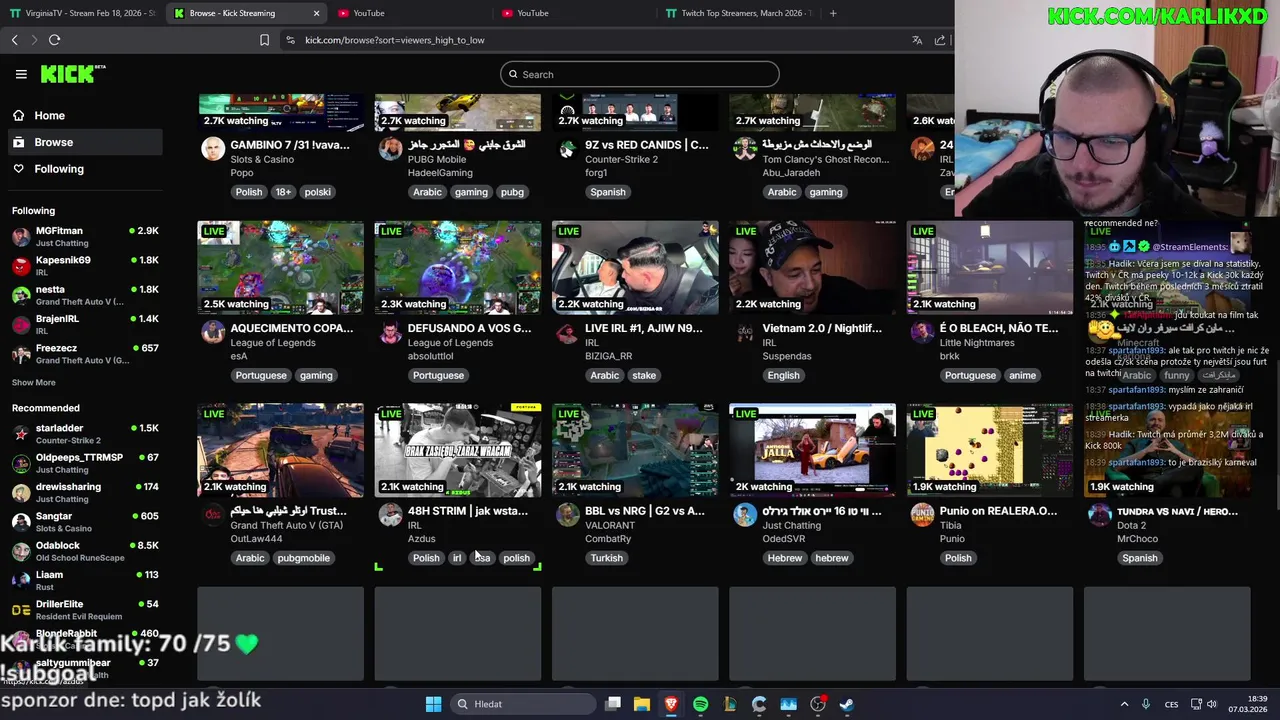Open BrajenIRL in the Following list
The width and height of the screenshot is (1280, 720).
coord(85,325)
